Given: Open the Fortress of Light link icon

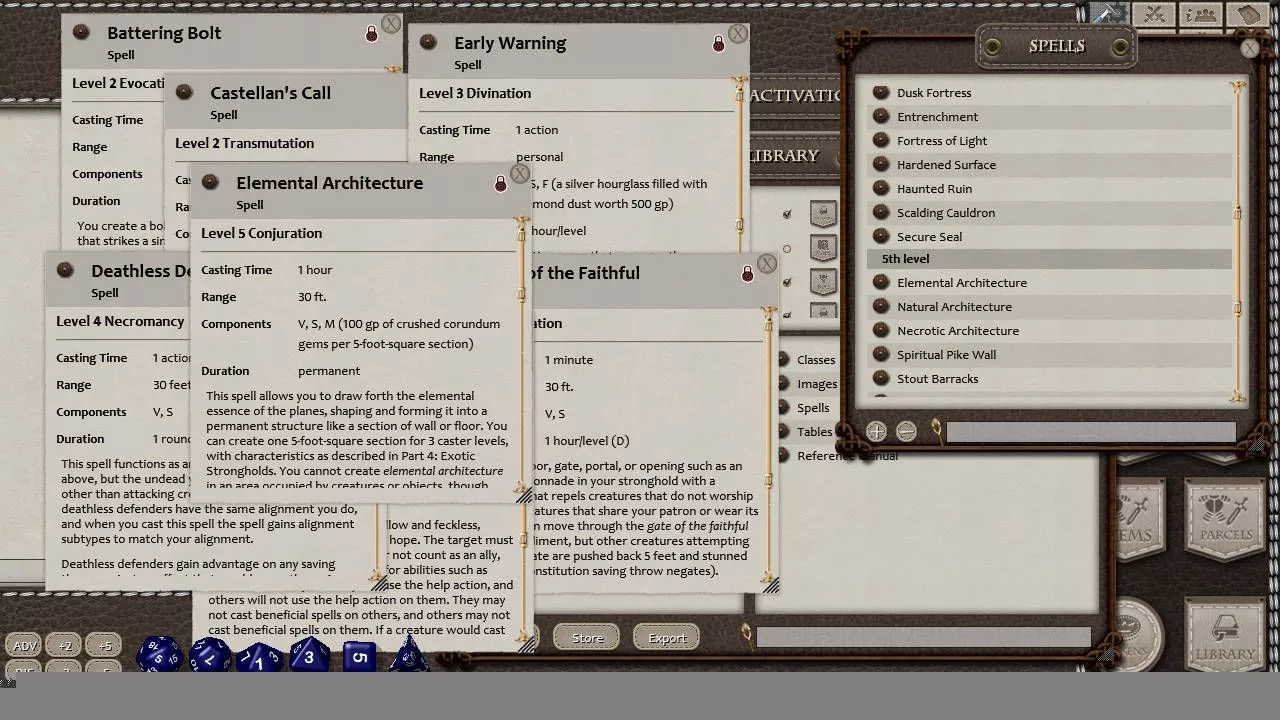Looking at the screenshot, I should tap(881, 141).
